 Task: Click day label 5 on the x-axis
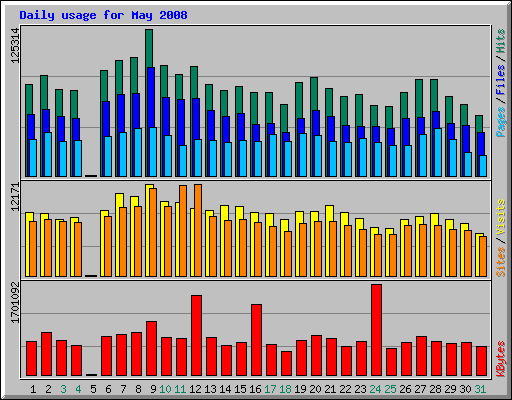[93, 389]
